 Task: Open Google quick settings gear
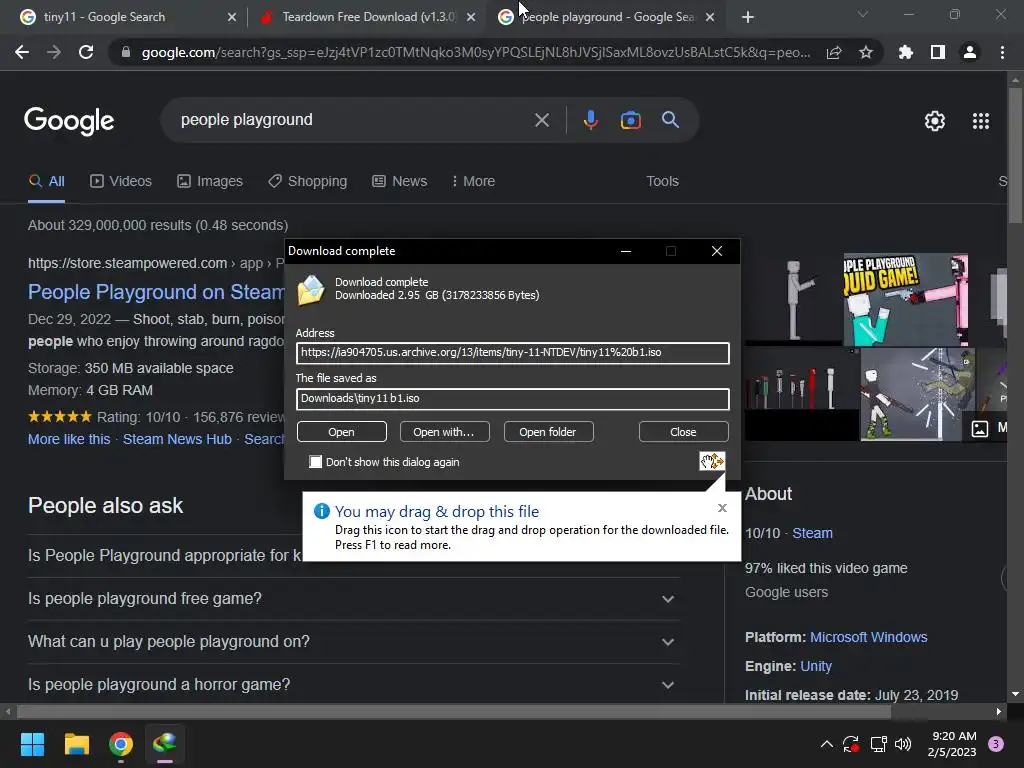coord(935,121)
